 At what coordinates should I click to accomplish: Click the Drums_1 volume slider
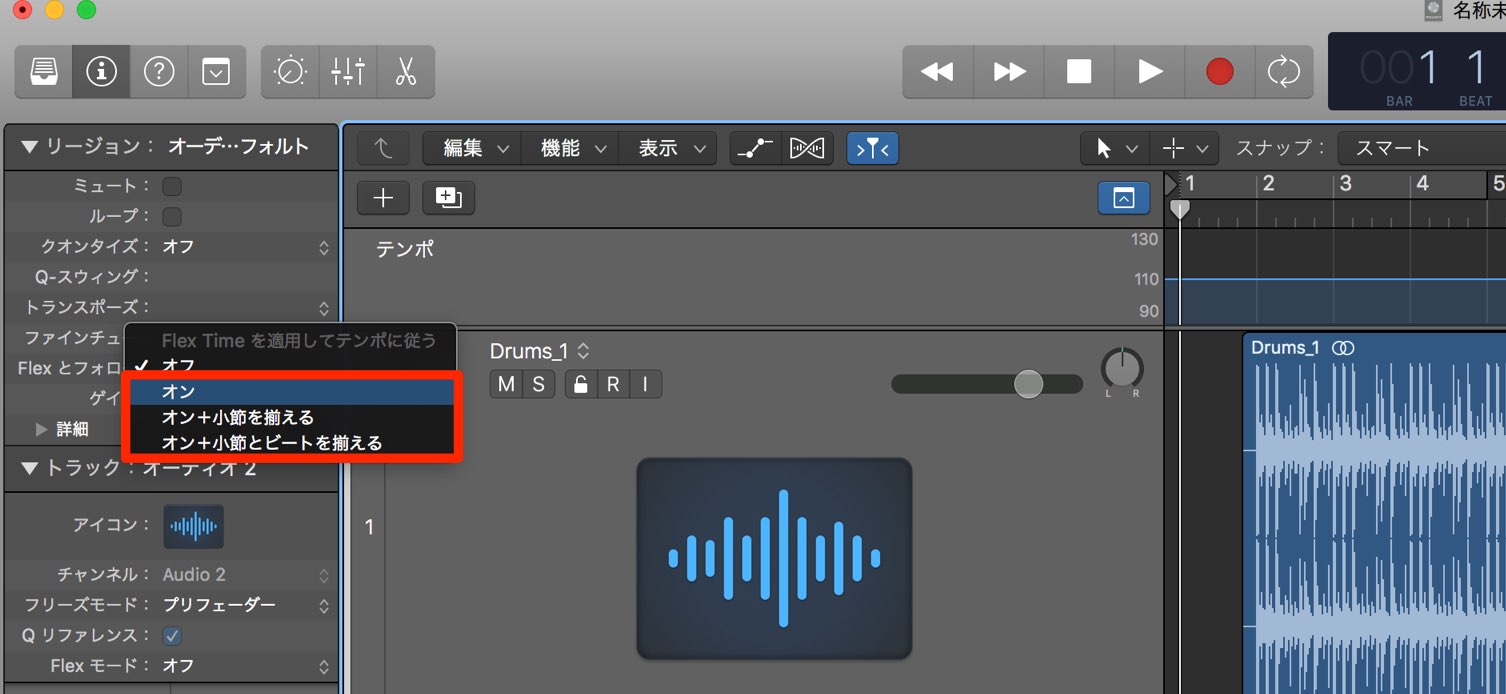(x=987, y=384)
